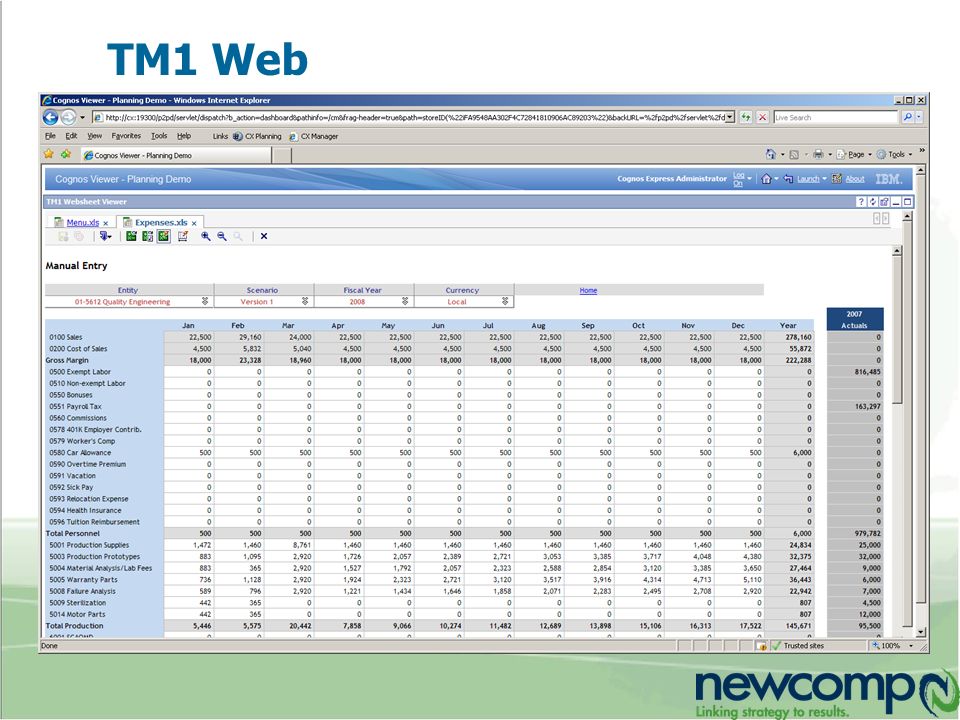Click the Add to Favorites star icon
The width and height of the screenshot is (960, 720).
coord(66,154)
